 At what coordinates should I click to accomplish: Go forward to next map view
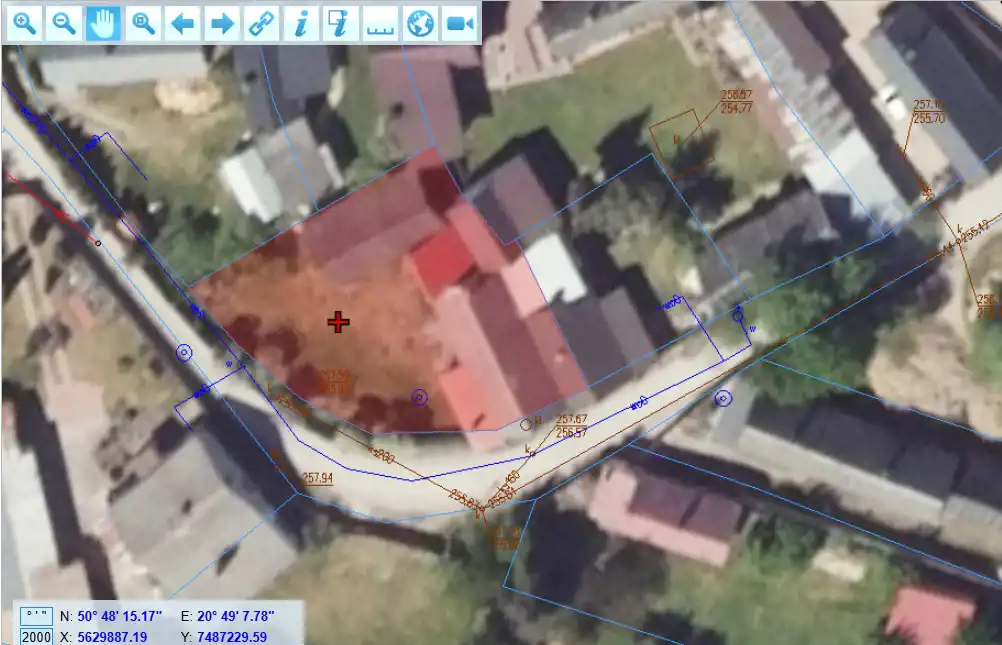(x=222, y=24)
